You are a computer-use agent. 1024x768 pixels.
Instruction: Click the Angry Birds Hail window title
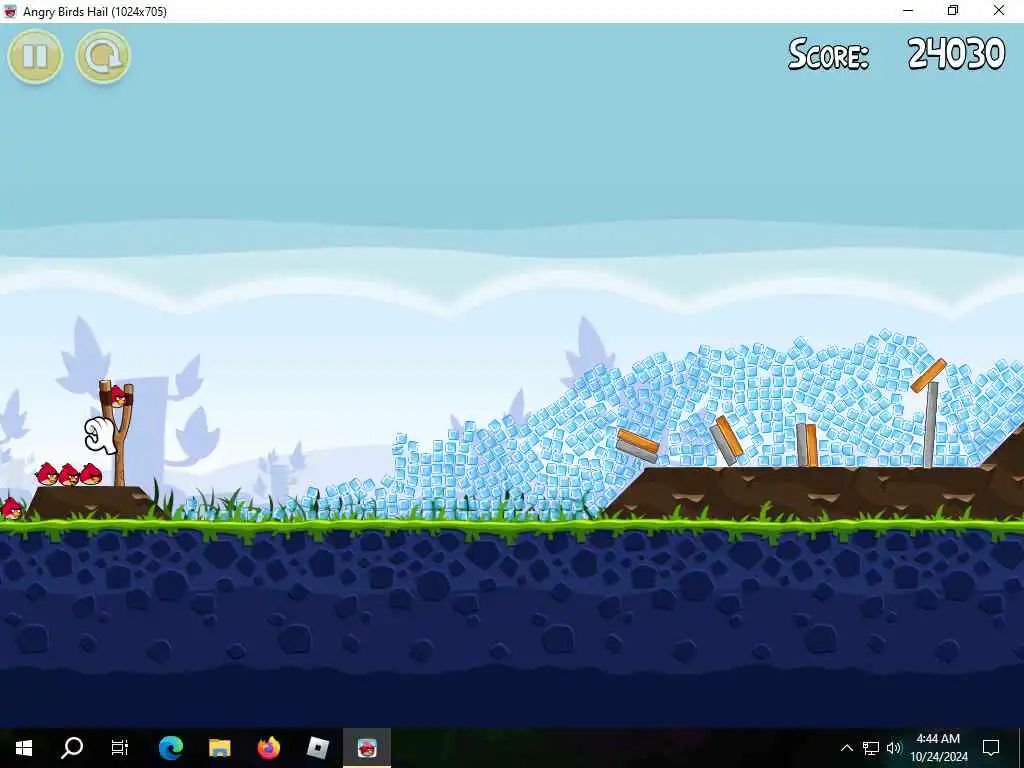coord(95,11)
